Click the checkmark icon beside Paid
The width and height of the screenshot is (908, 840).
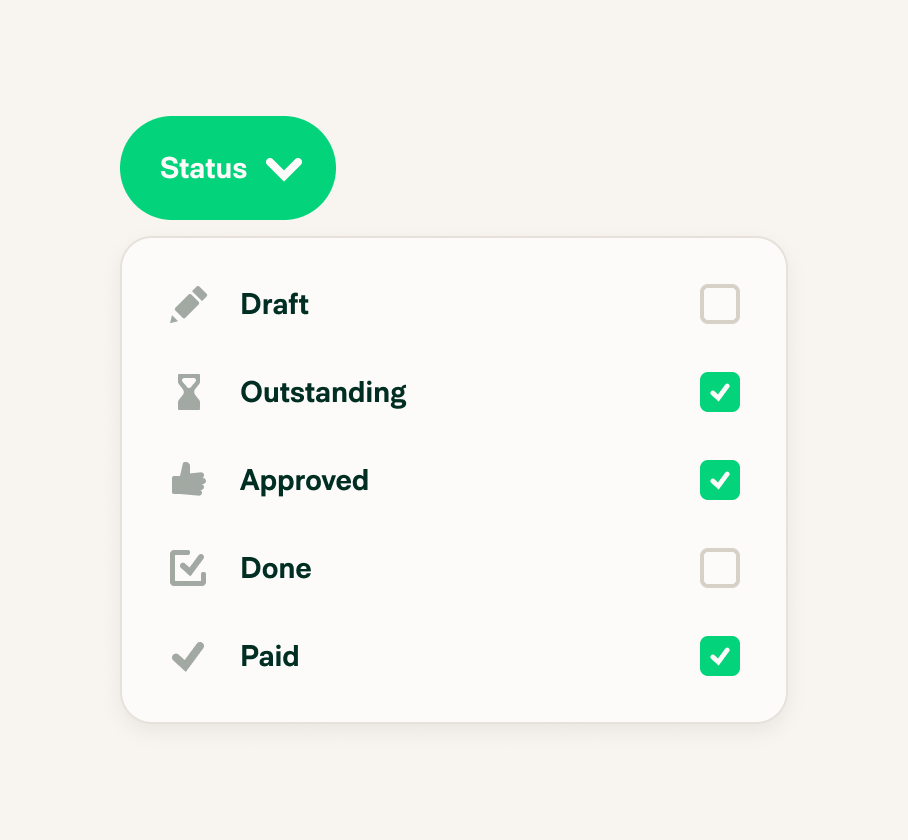(188, 656)
